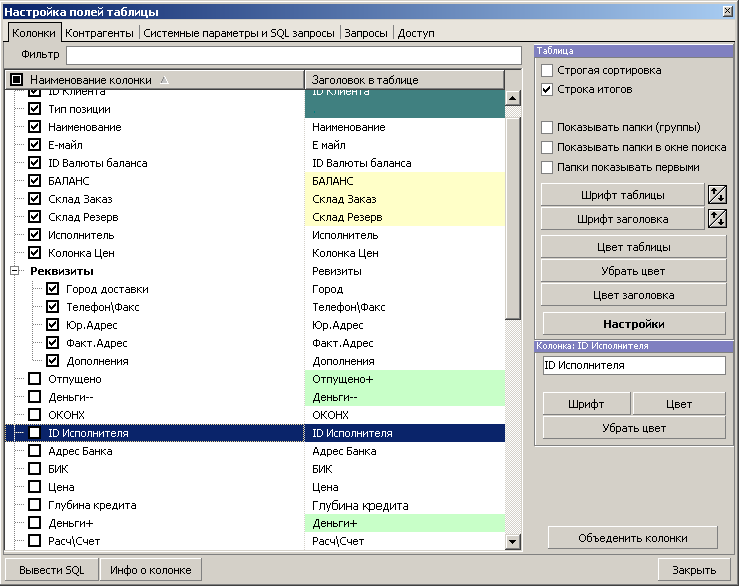739x586 pixels.
Task: Click Убрать цвет in the Таблица panel
Action: coord(633,271)
